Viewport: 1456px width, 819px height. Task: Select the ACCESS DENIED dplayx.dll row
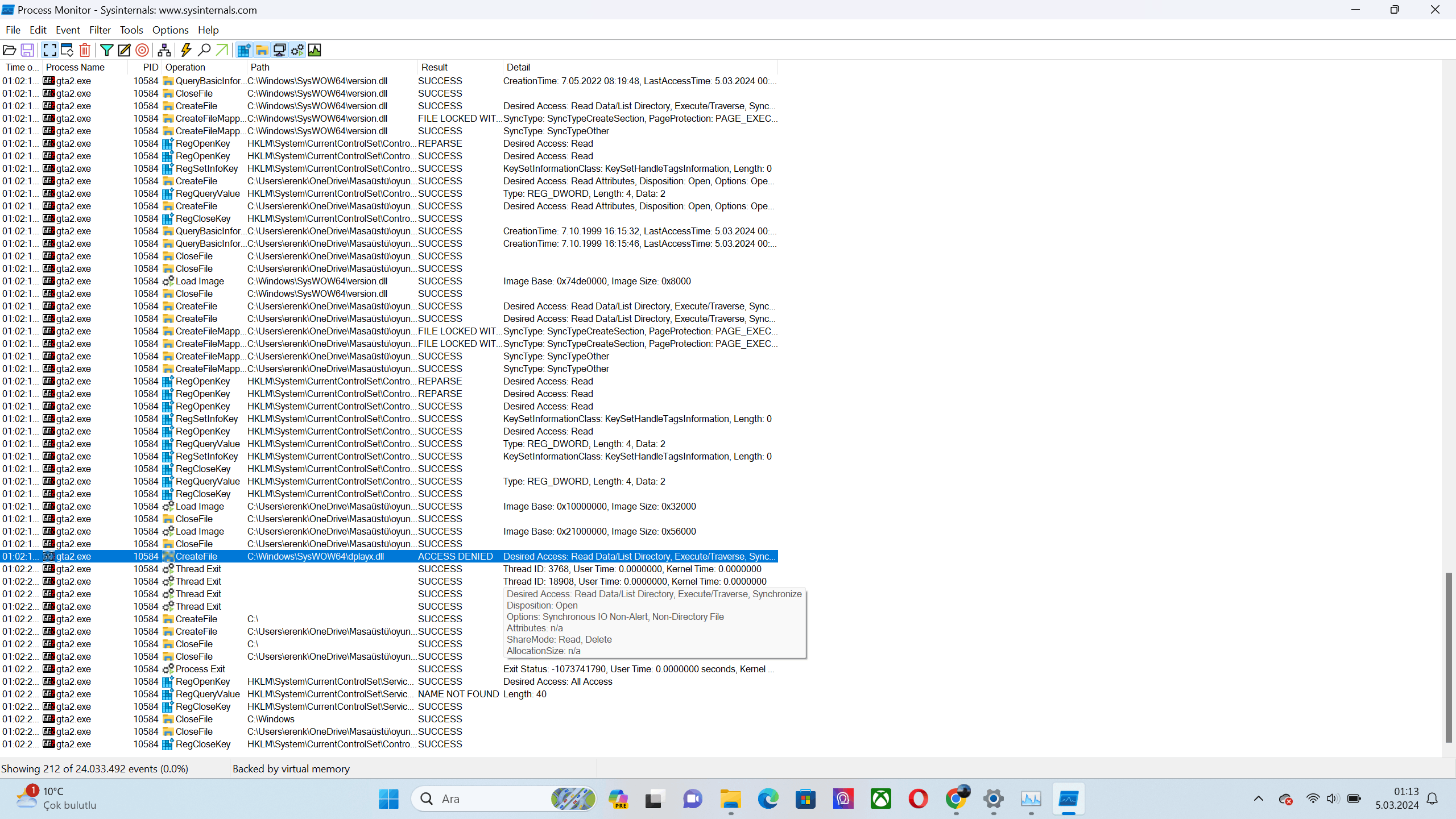click(x=341, y=556)
